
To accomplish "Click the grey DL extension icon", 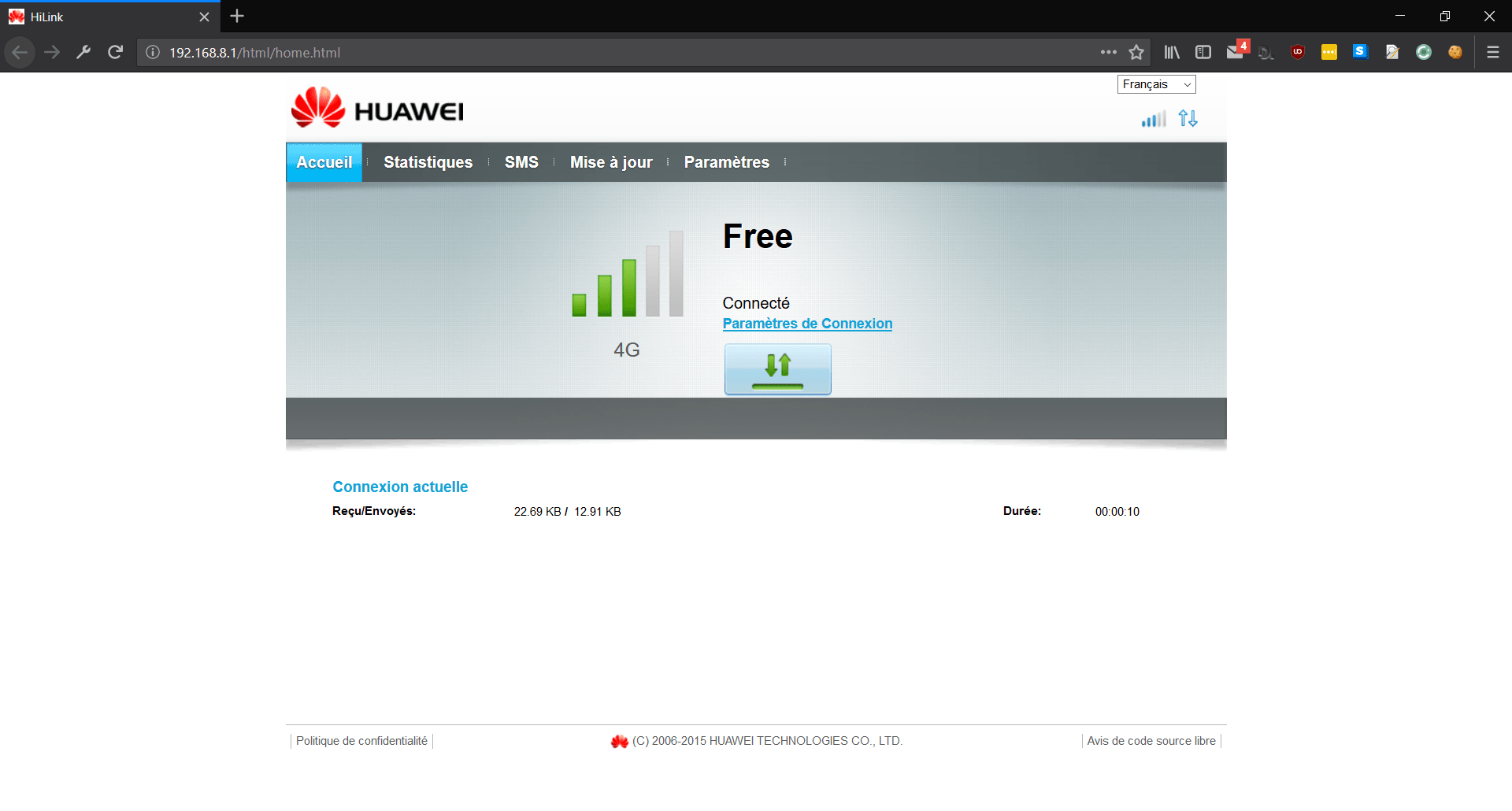I will (1266, 53).
